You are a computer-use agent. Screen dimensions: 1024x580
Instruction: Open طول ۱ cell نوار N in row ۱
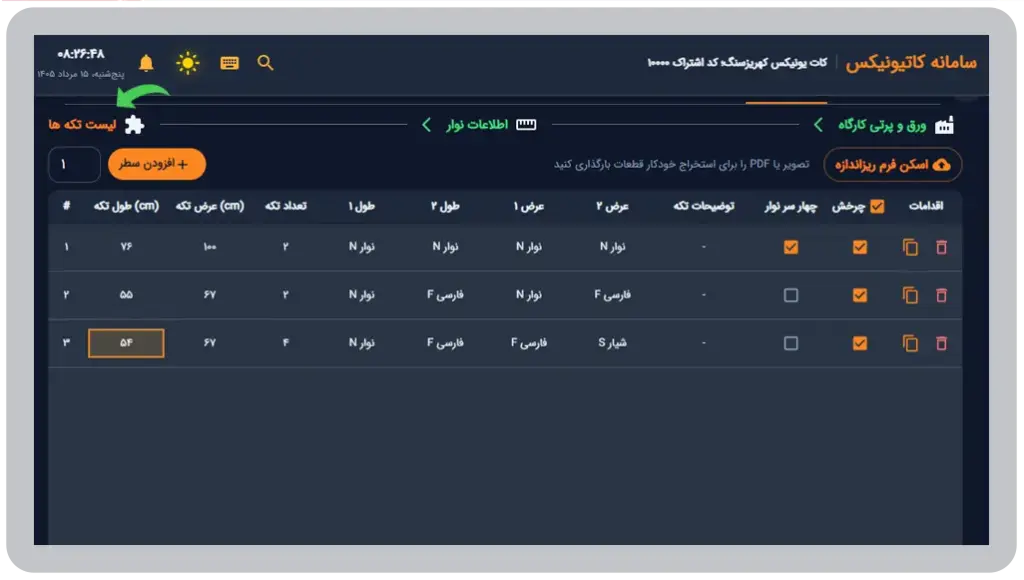pos(362,247)
